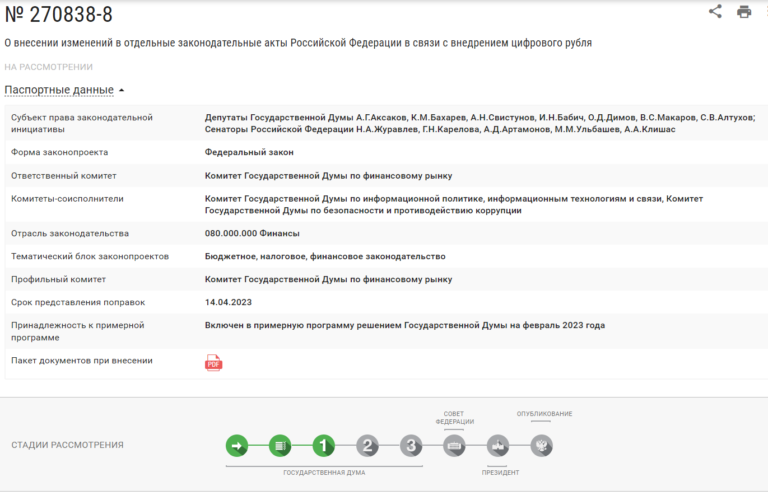Open the PDF document package icon
Viewport: 768px width, 500px height.
tap(213, 363)
